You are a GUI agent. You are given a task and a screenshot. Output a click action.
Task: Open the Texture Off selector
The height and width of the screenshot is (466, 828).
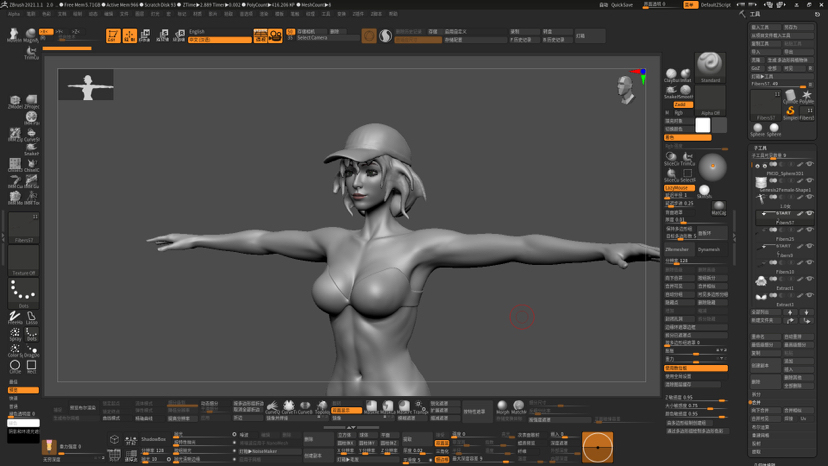click(23, 260)
